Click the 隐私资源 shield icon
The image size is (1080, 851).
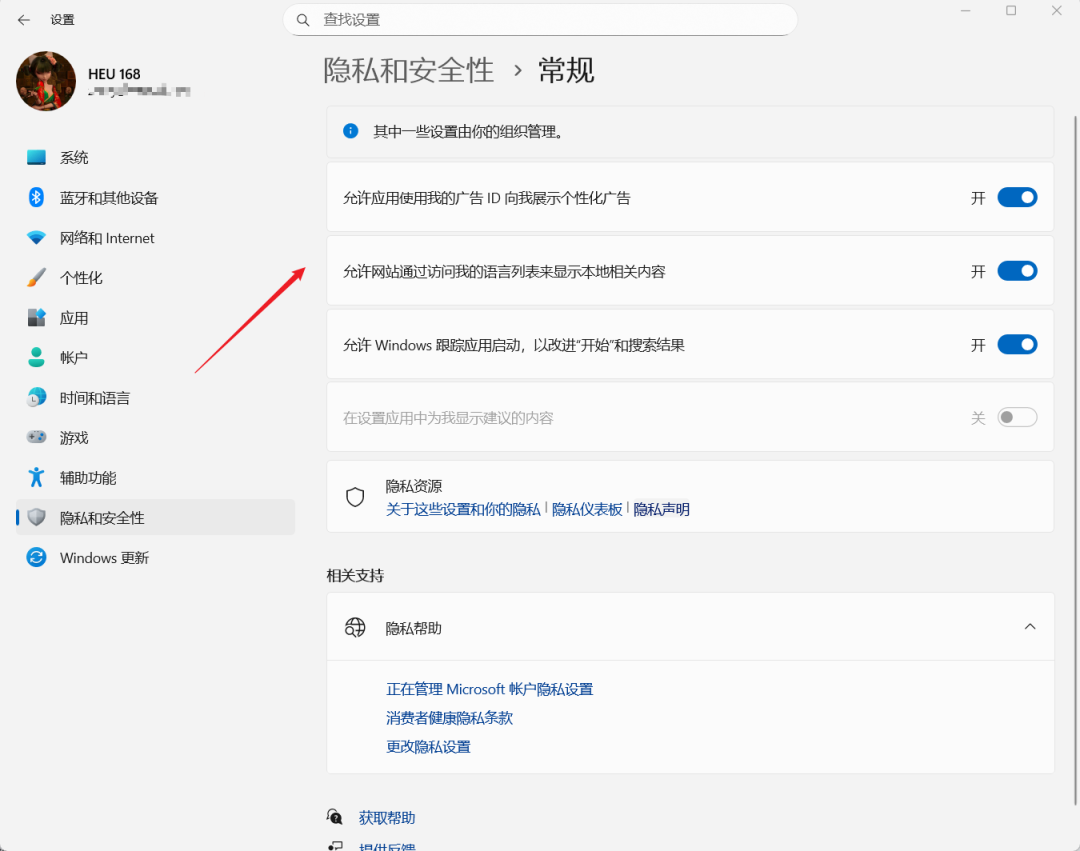tap(355, 497)
